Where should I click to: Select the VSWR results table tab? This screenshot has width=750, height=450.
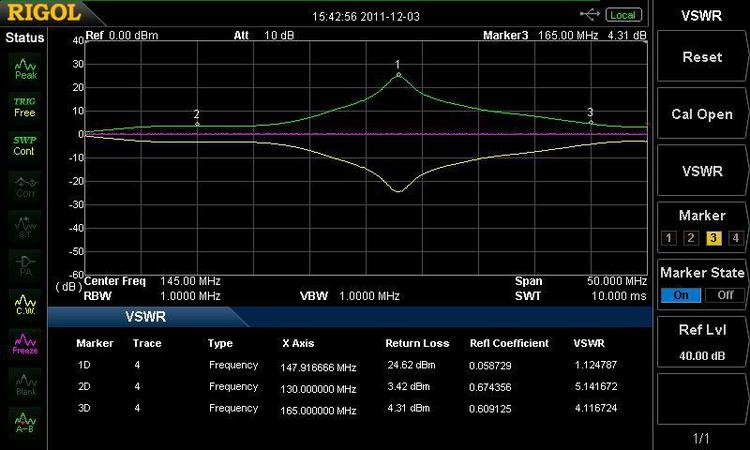tap(145, 316)
